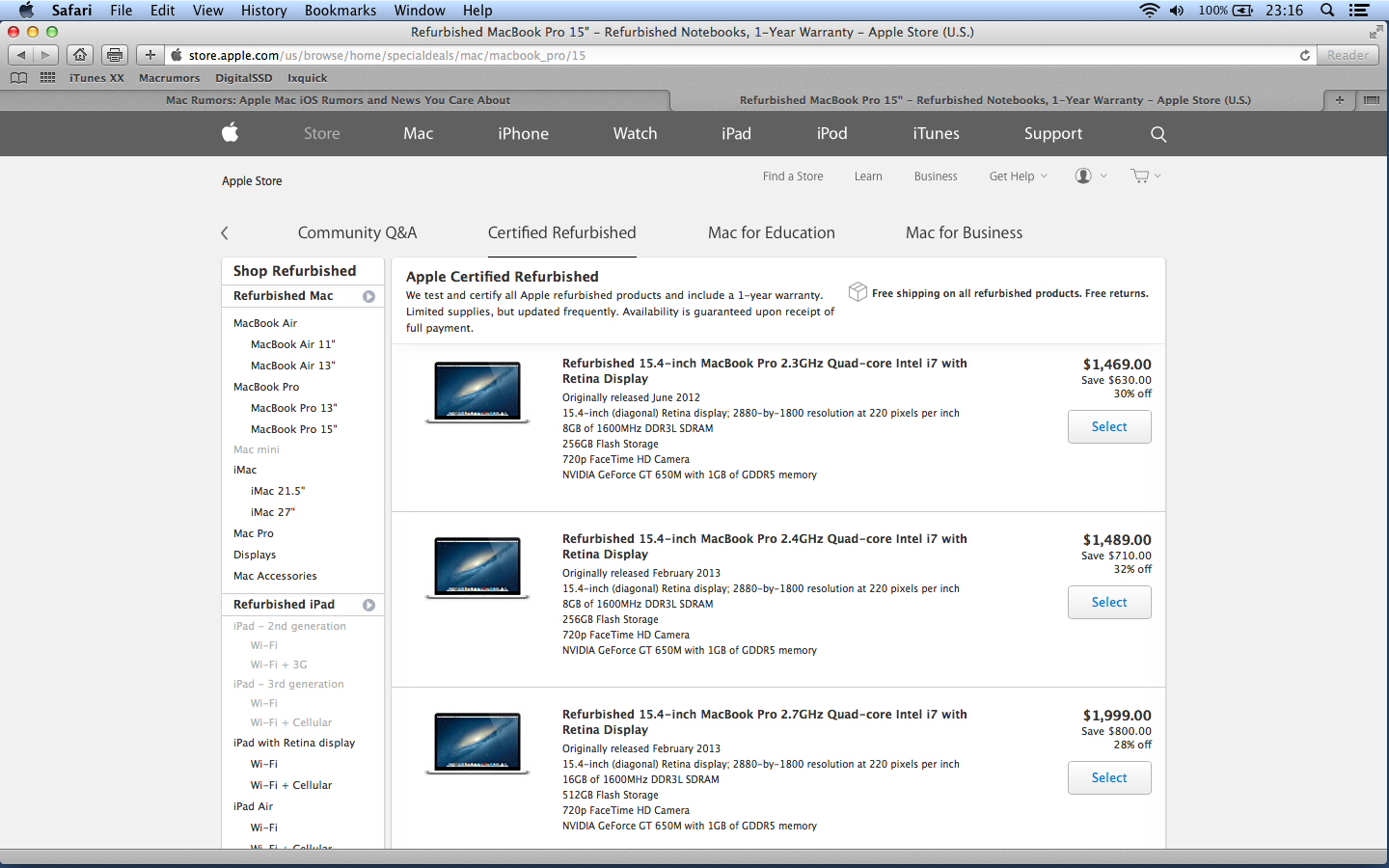Open the Apple system menu

click(x=26, y=11)
